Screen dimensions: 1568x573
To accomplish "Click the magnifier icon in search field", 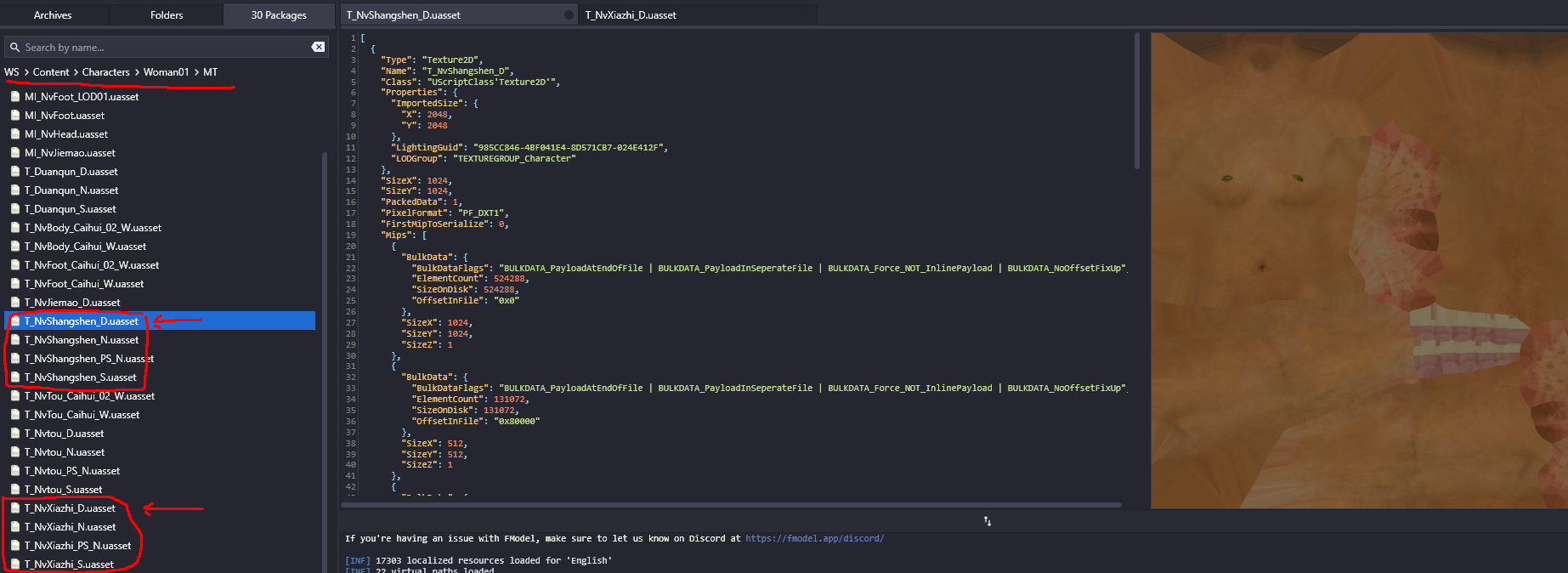I will coord(15,48).
